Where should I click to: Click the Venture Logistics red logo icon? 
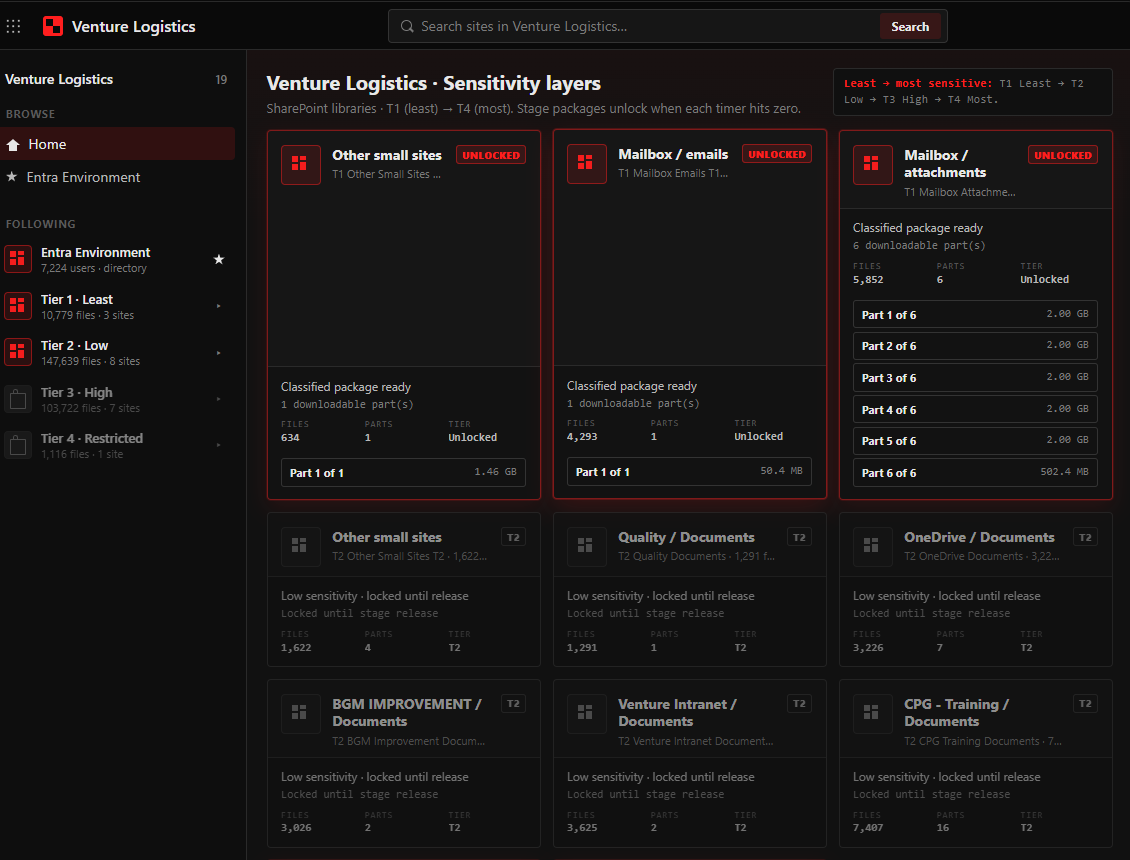coord(53,27)
